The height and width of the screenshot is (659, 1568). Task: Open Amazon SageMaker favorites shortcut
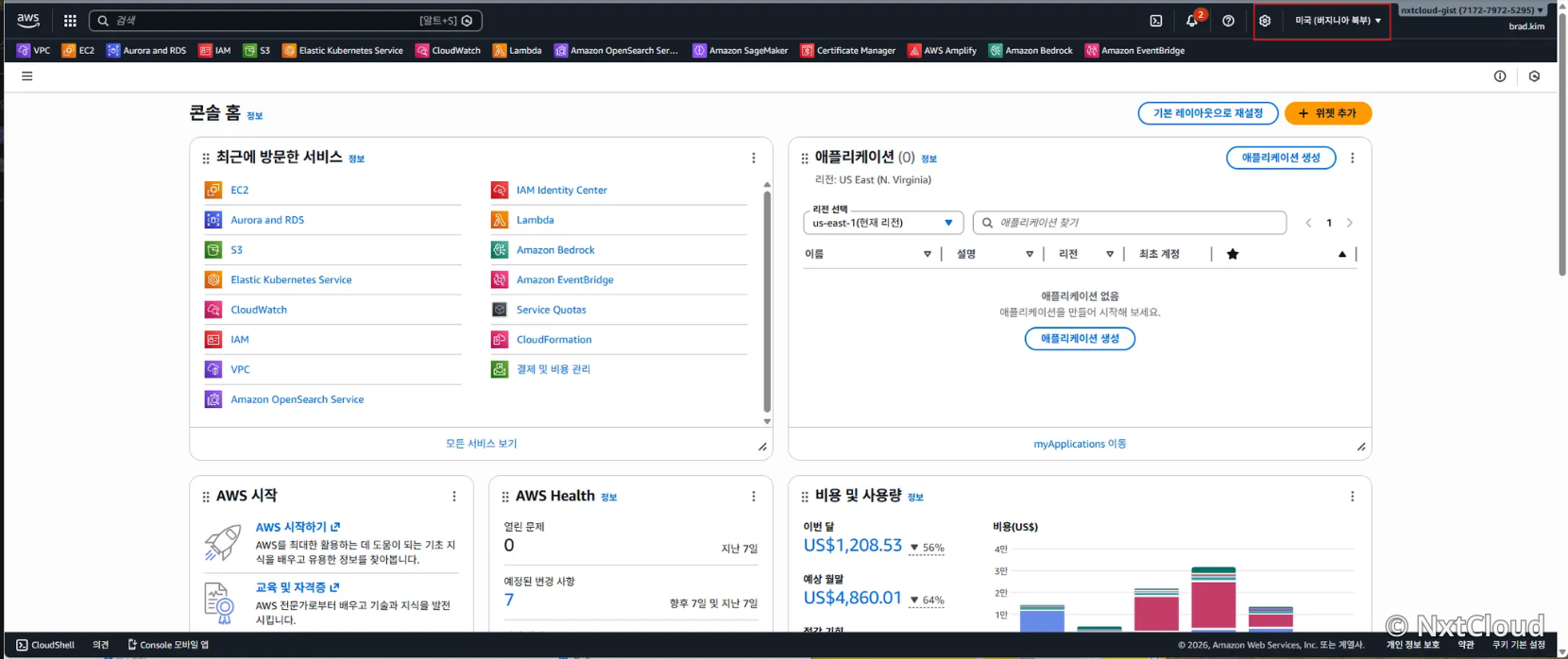(x=741, y=50)
